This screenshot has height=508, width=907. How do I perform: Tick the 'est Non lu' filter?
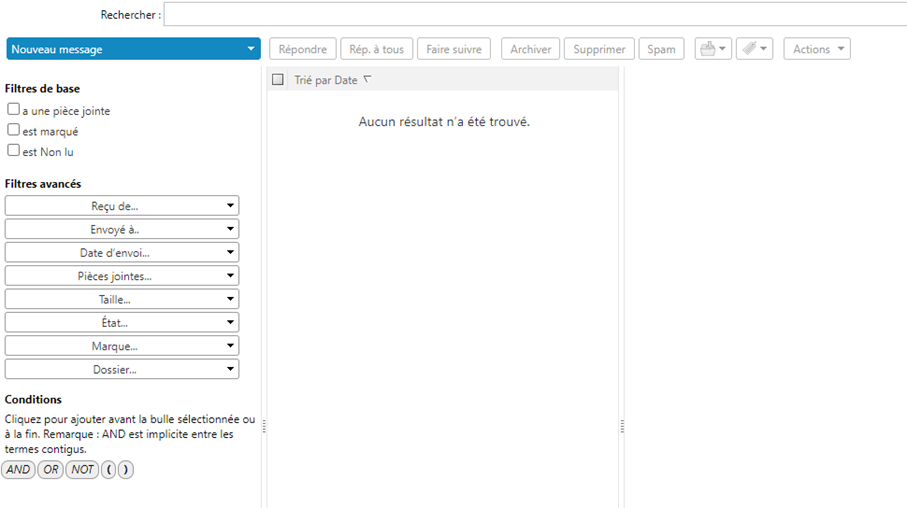[14, 151]
